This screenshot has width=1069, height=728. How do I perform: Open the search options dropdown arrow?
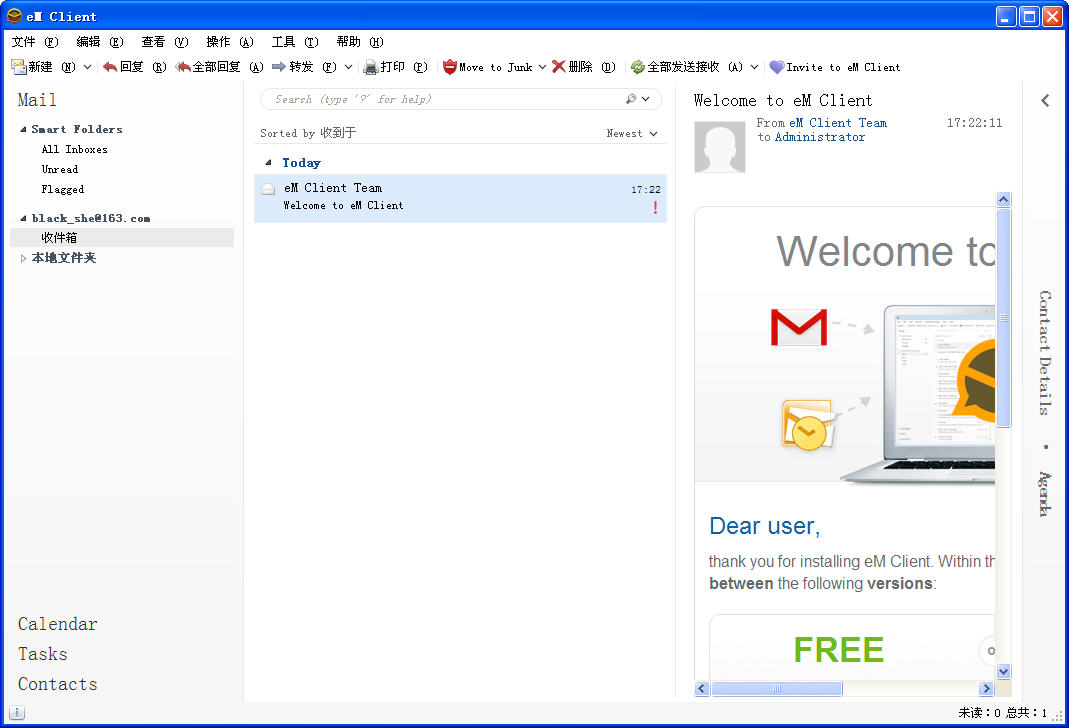646,99
